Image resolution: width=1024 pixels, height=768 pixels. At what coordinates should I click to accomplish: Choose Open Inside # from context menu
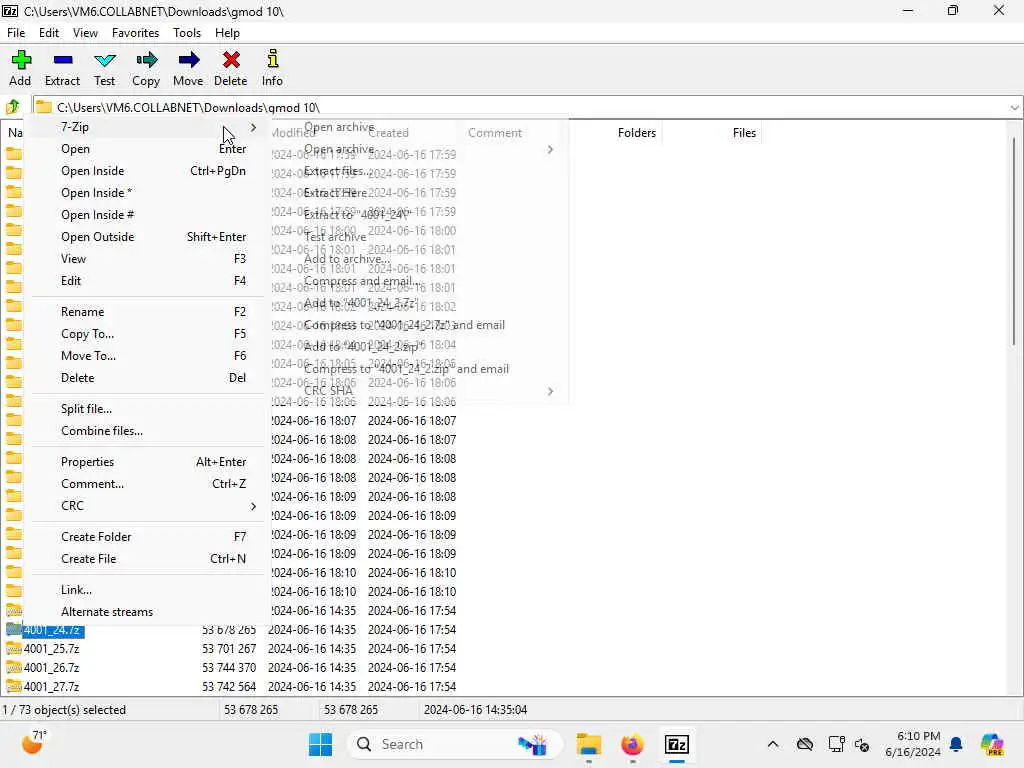(147, 215)
